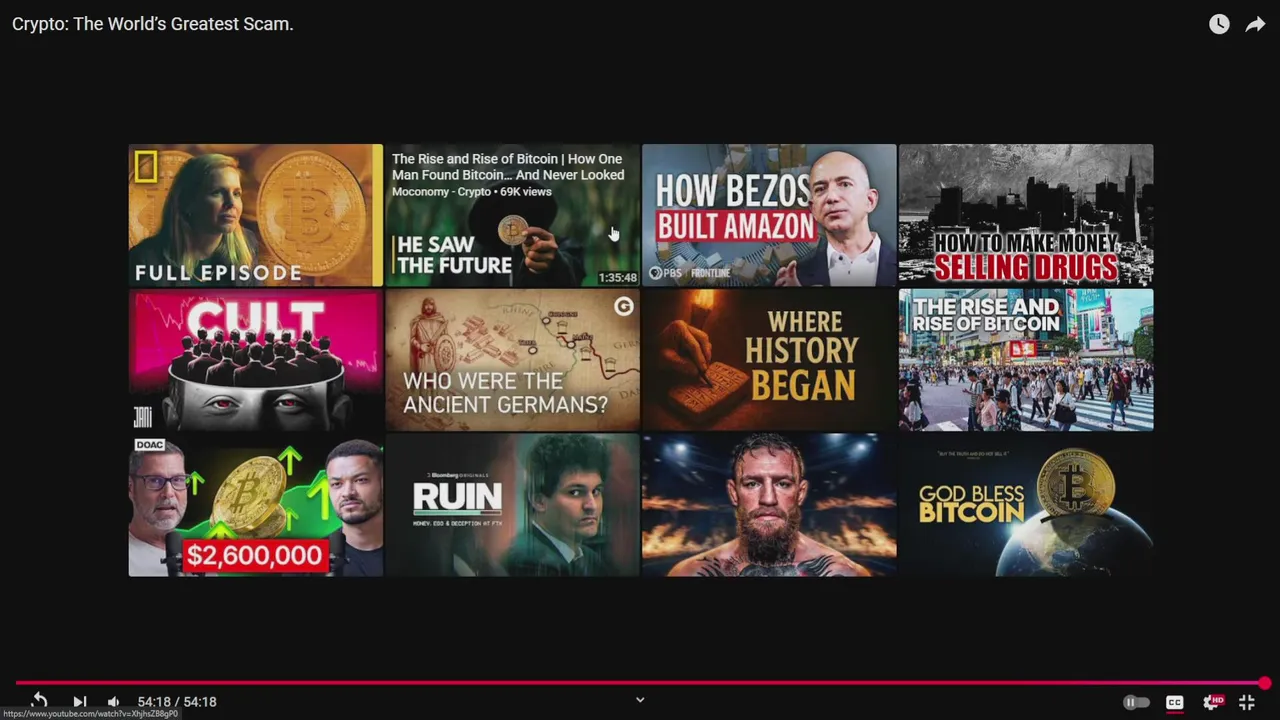
Task: Click the Share arrow icon
Action: click(1255, 24)
